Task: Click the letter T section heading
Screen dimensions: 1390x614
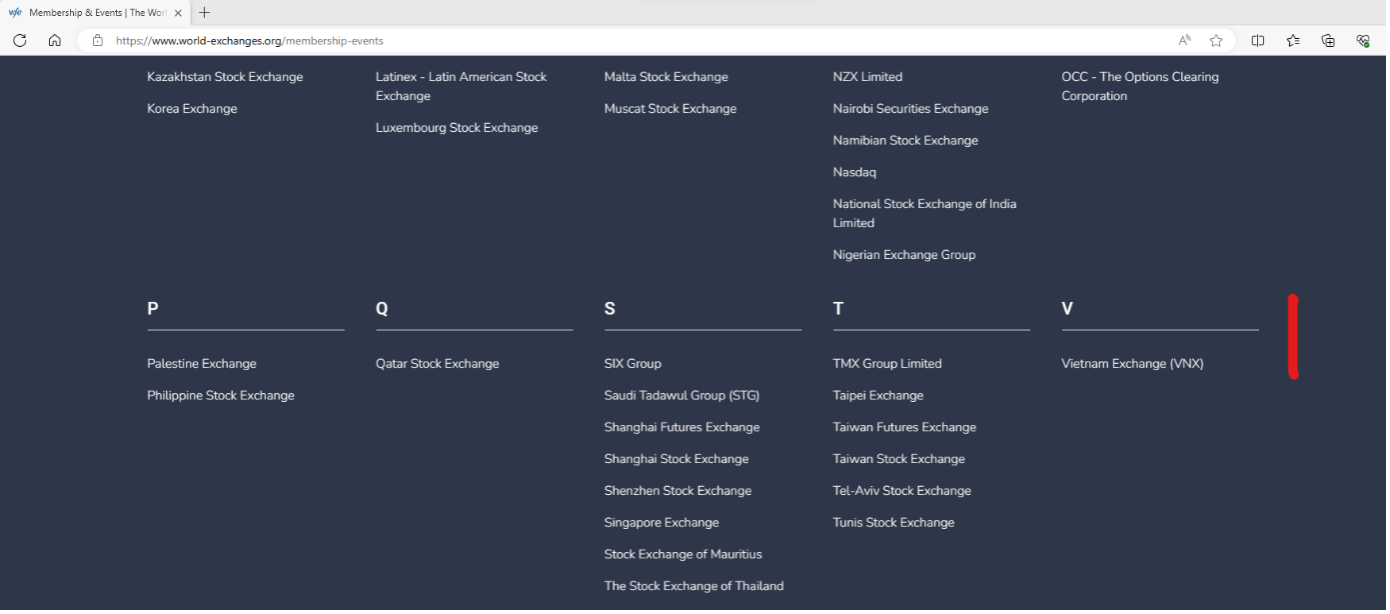Action: (x=838, y=310)
